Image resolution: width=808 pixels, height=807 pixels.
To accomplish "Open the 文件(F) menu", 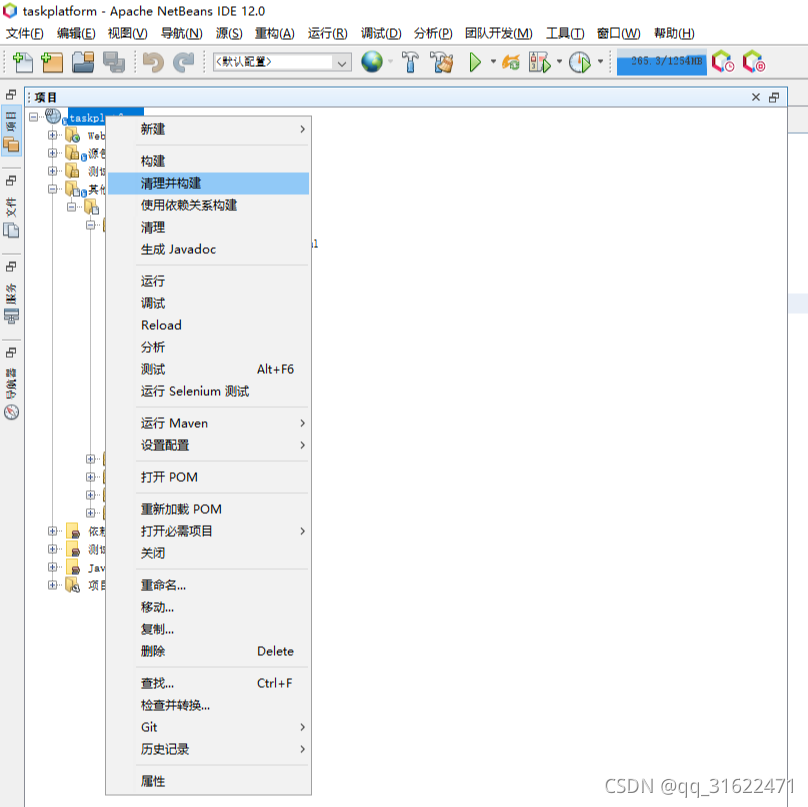I will (x=25, y=33).
